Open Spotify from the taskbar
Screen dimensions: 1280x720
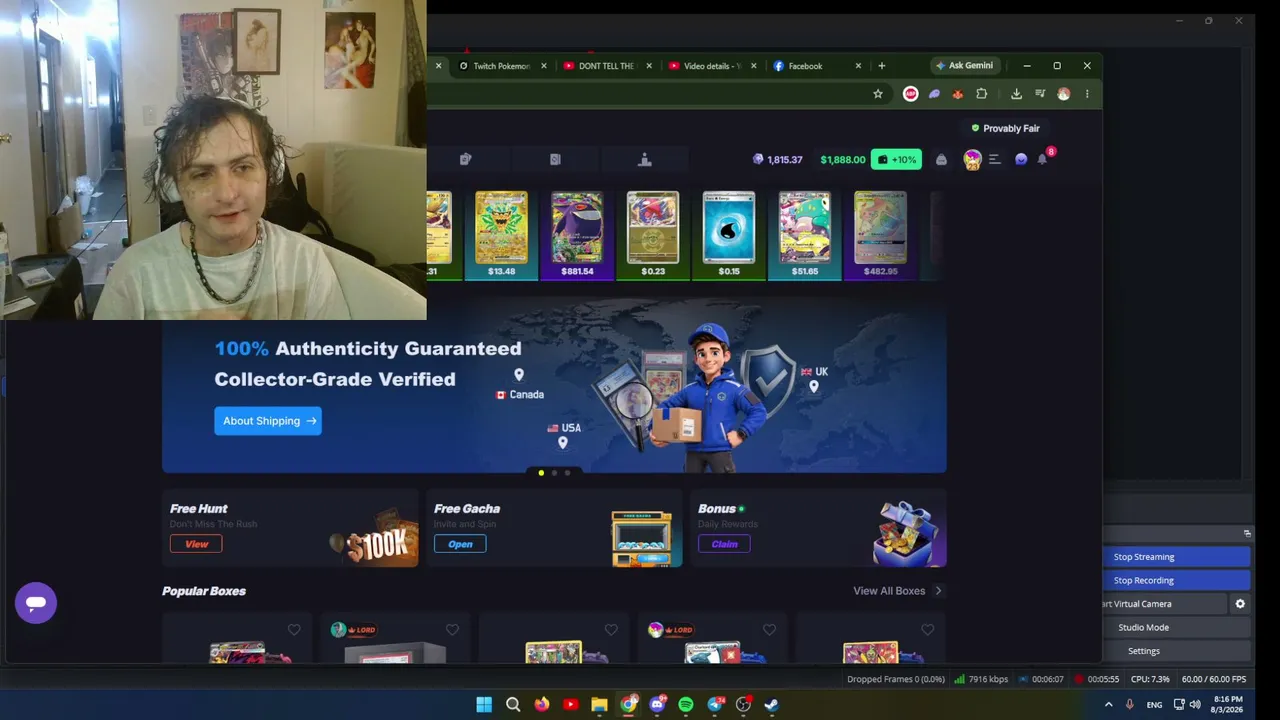(686, 704)
